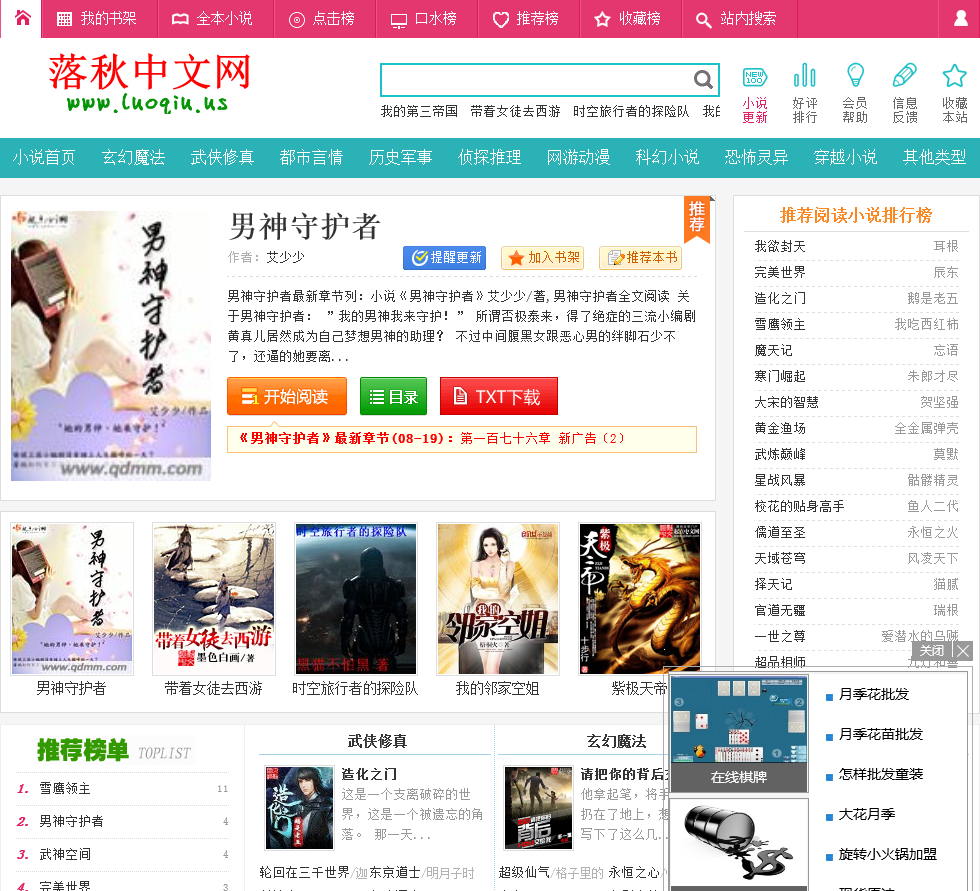Click TXT下载 red button

[x=499, y=396]
